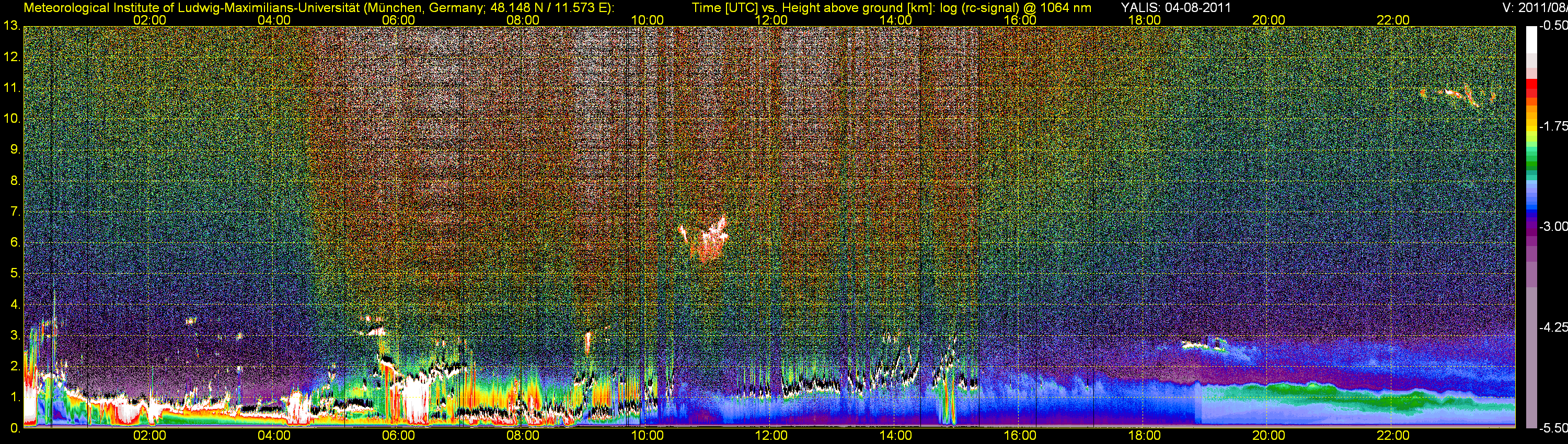Click the 04:00 label on the lower time axis
The image size is (1568, 444).
pyautogui.click(x=274, y=436)
